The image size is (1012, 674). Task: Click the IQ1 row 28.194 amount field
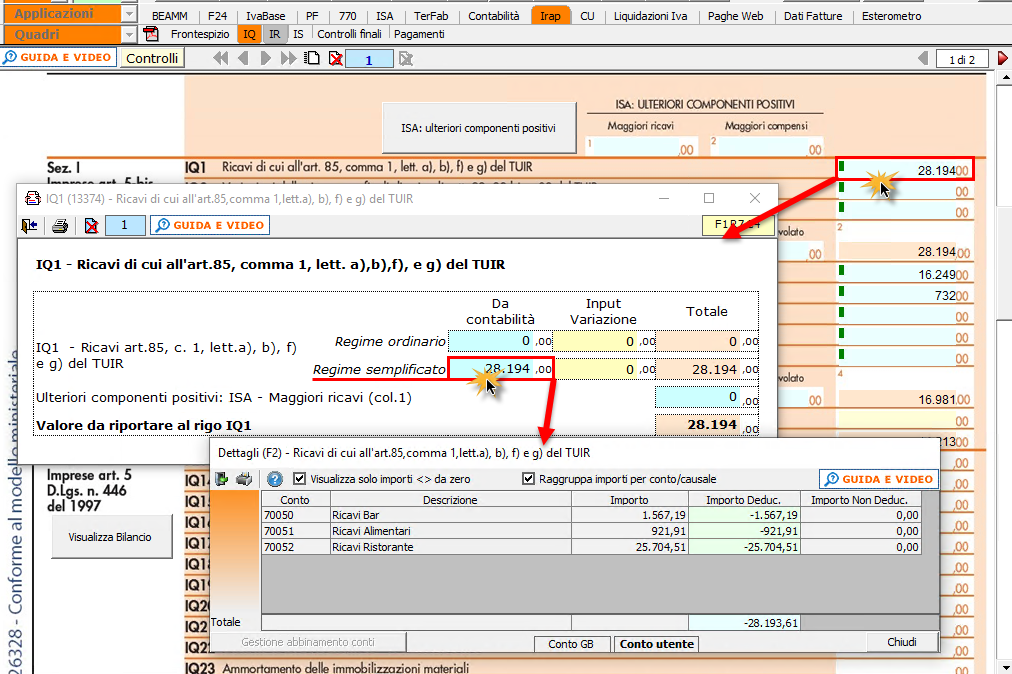tap(905, 170)
